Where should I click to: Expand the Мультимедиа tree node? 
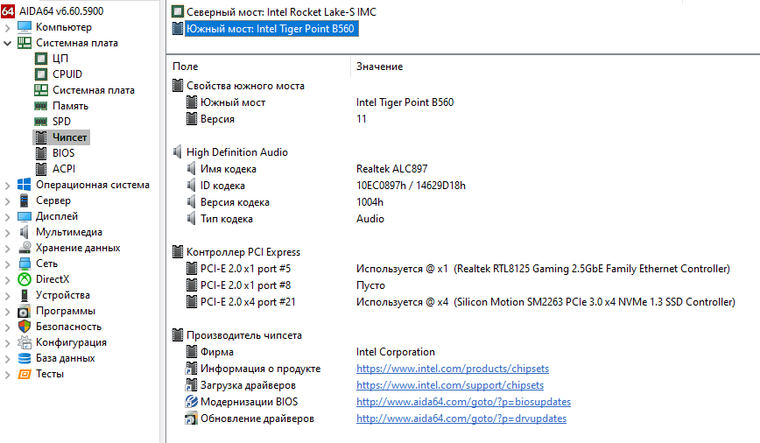coord(7,233)
